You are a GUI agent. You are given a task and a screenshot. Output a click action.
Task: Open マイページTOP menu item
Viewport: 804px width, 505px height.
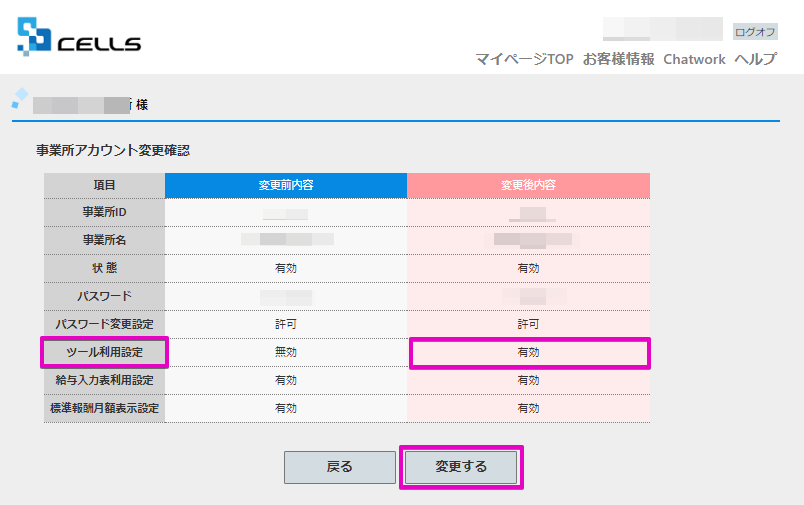(x=524, y=59)
